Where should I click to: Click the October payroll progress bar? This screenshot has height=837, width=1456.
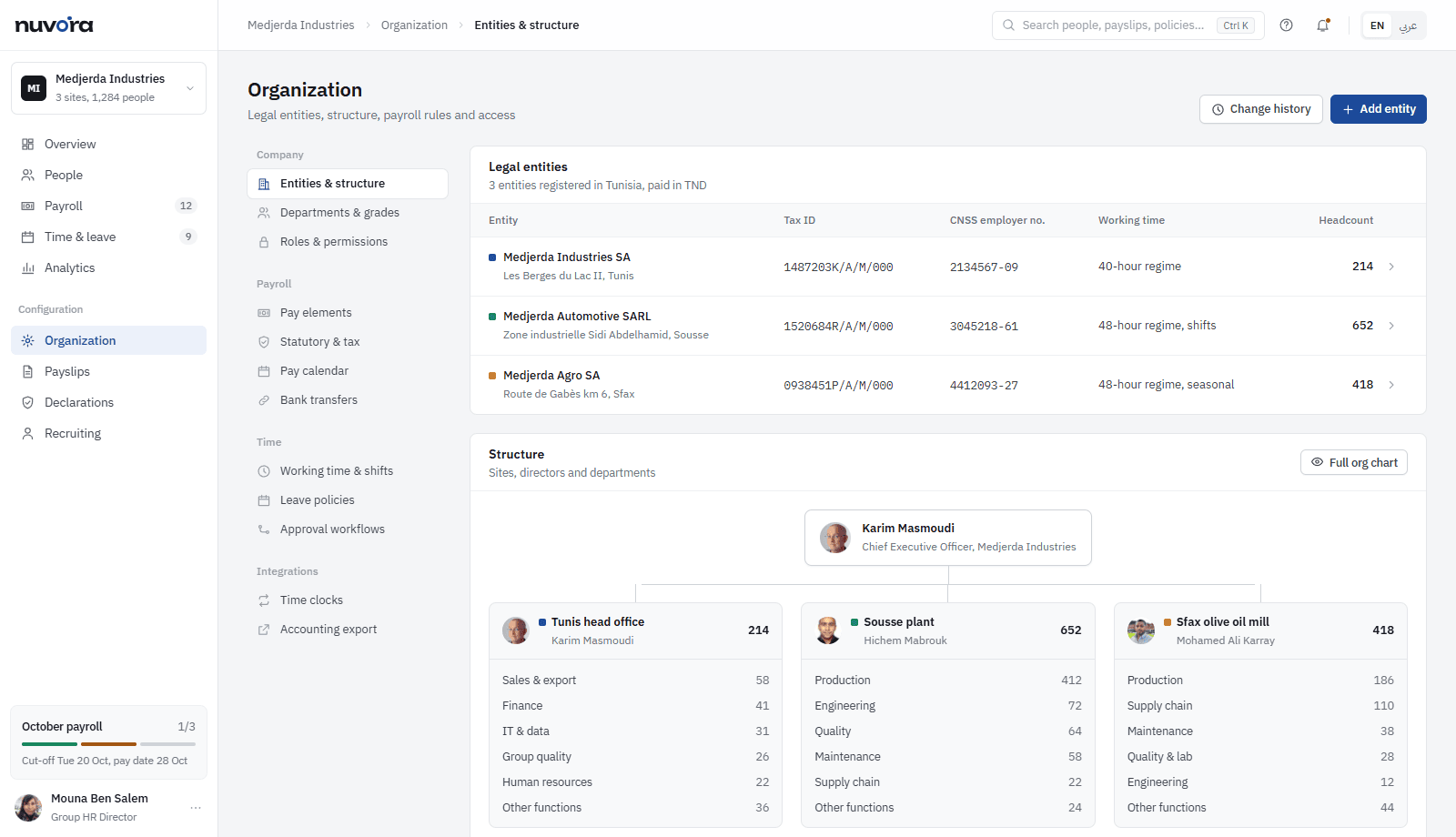108,744
